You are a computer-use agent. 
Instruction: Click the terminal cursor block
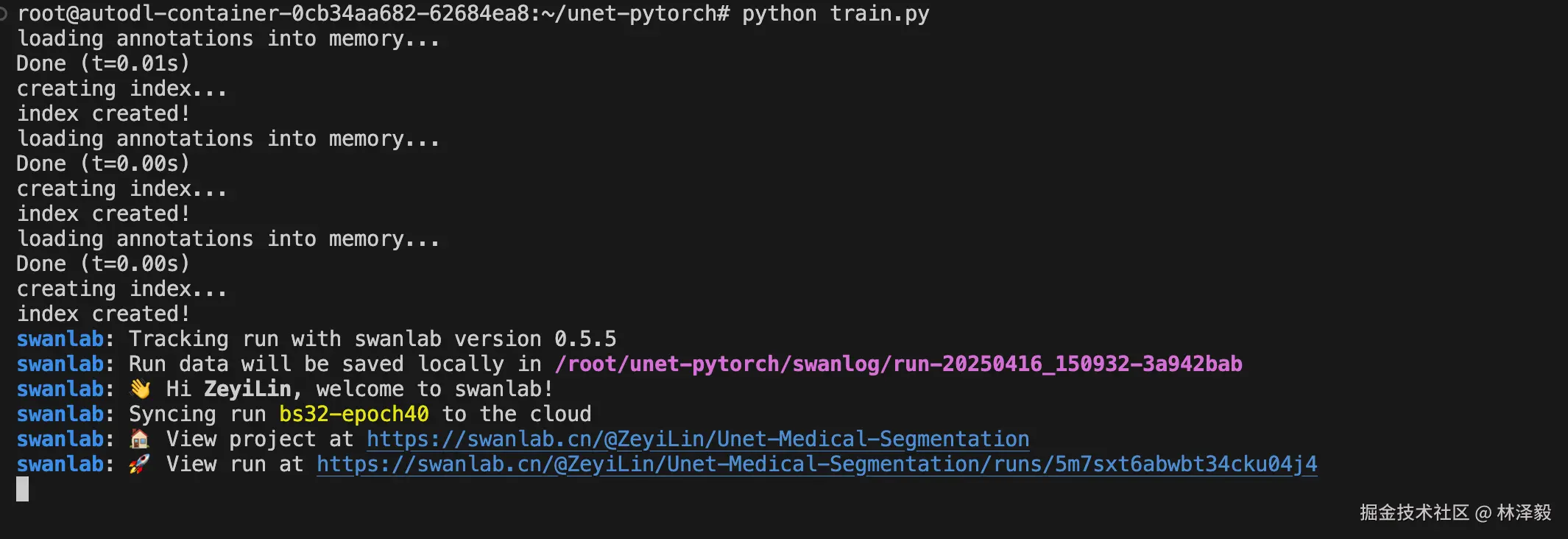[x=23, y=489]
